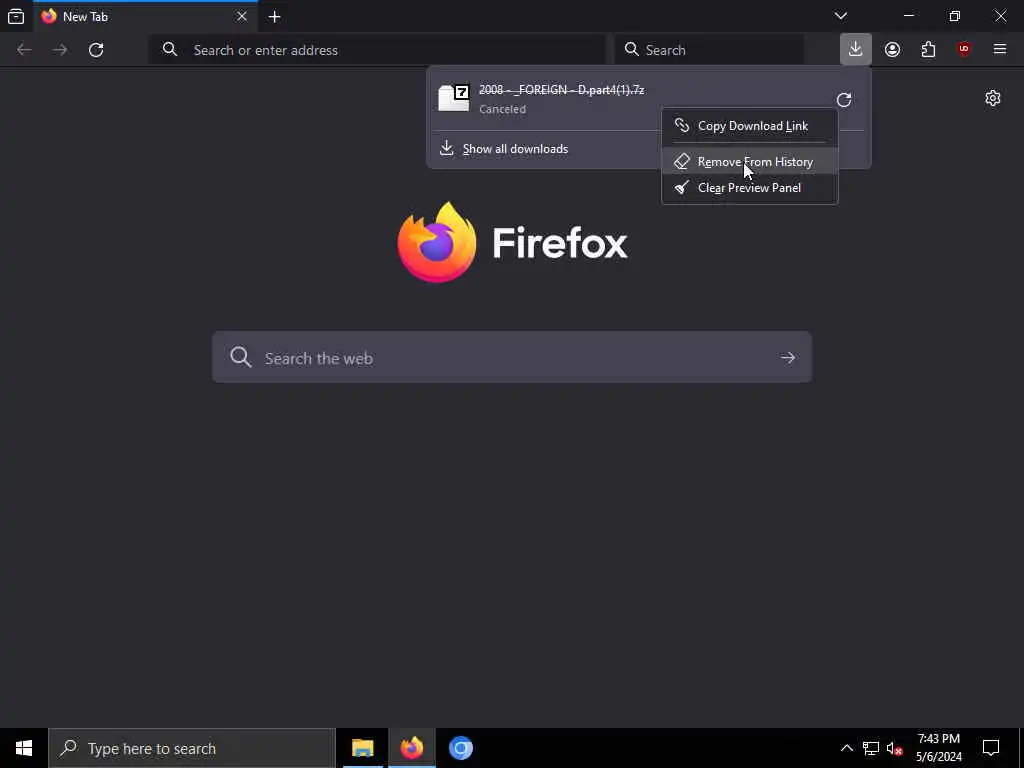Screen dimensions: 1024x768
Task: Select the canceled 2008 FOREIGN 7z download
Action: click(x=562, y=99)
